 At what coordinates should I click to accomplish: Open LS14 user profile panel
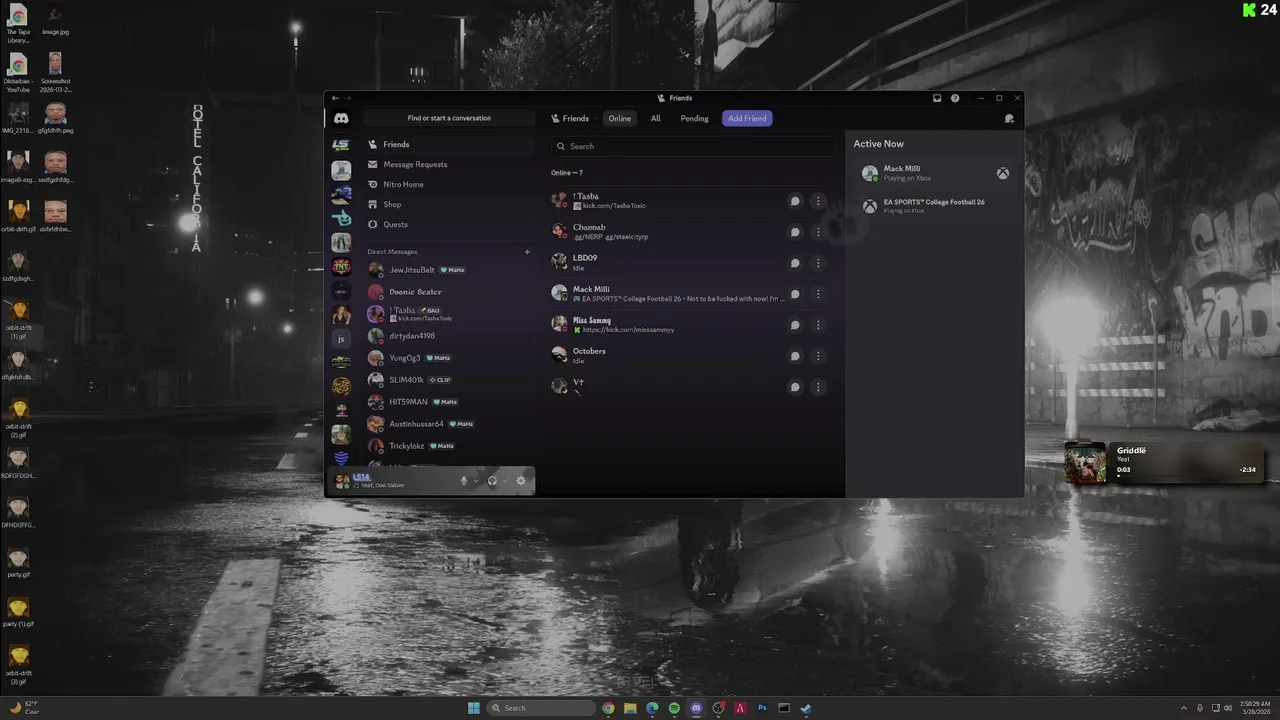pos(390,481)
